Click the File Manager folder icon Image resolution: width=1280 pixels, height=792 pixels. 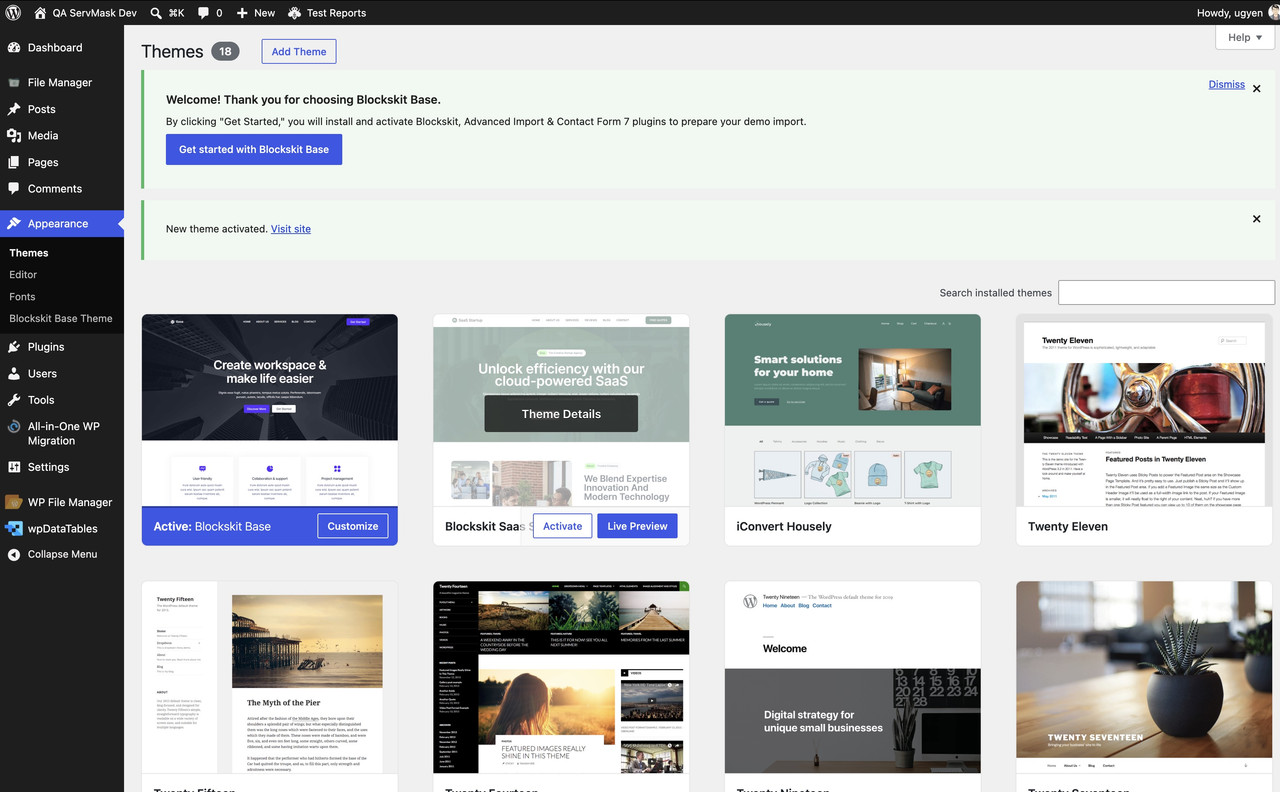pyautogui.click(x=14, y=83)
